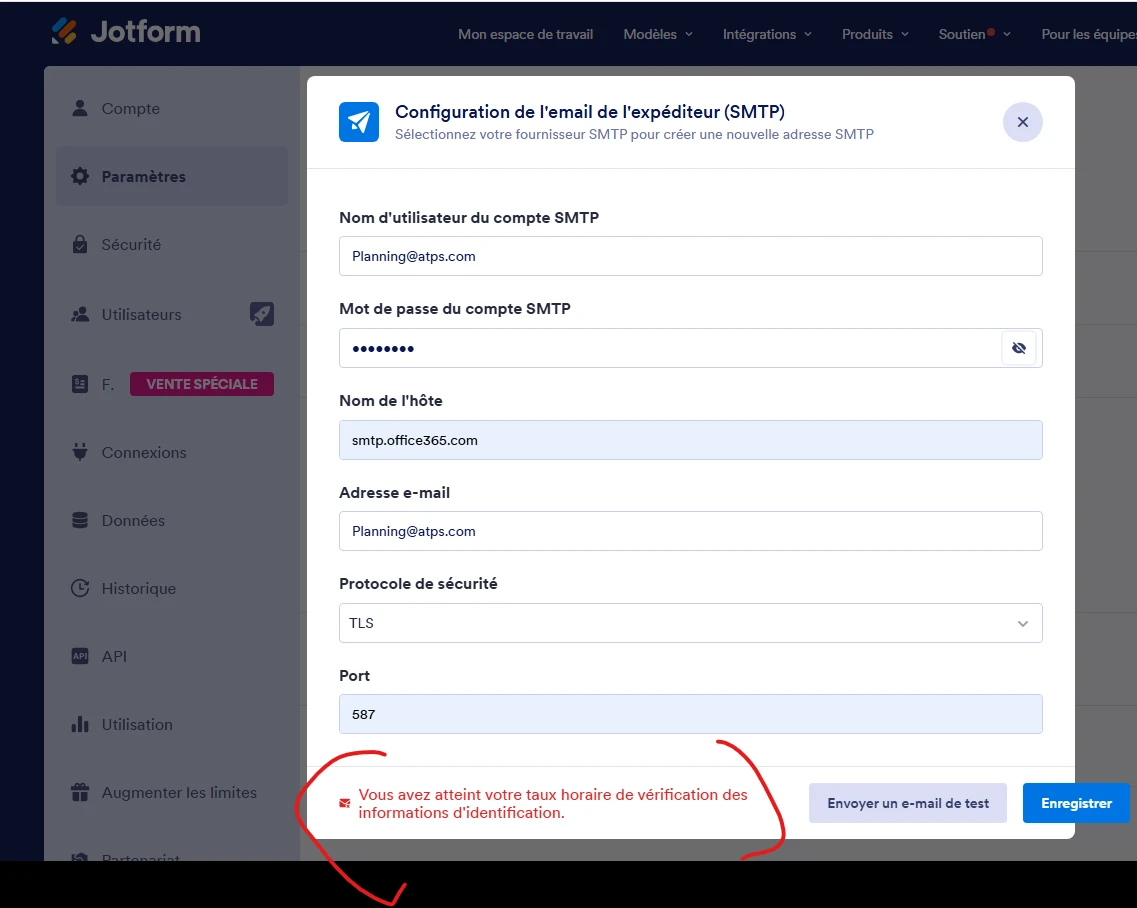The width and height of the screenshot is (1137, 908).
Task: Save with the Enregistrer button
Action: coord(1076,802)
